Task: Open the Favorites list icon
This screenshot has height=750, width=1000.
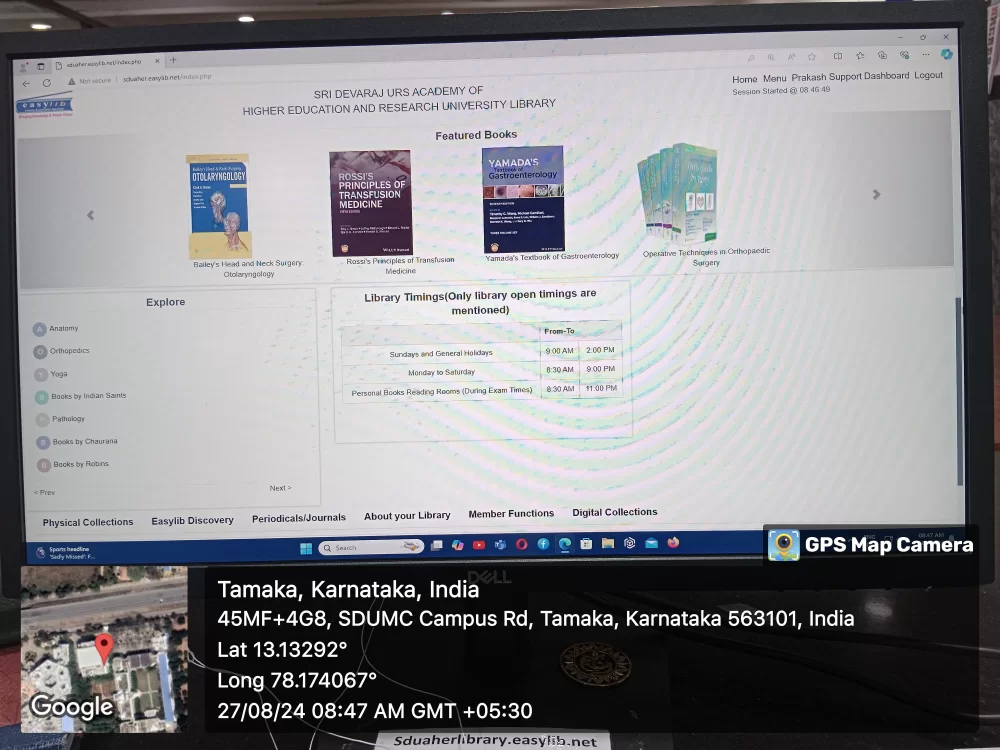Action: (x=860, y=55)
